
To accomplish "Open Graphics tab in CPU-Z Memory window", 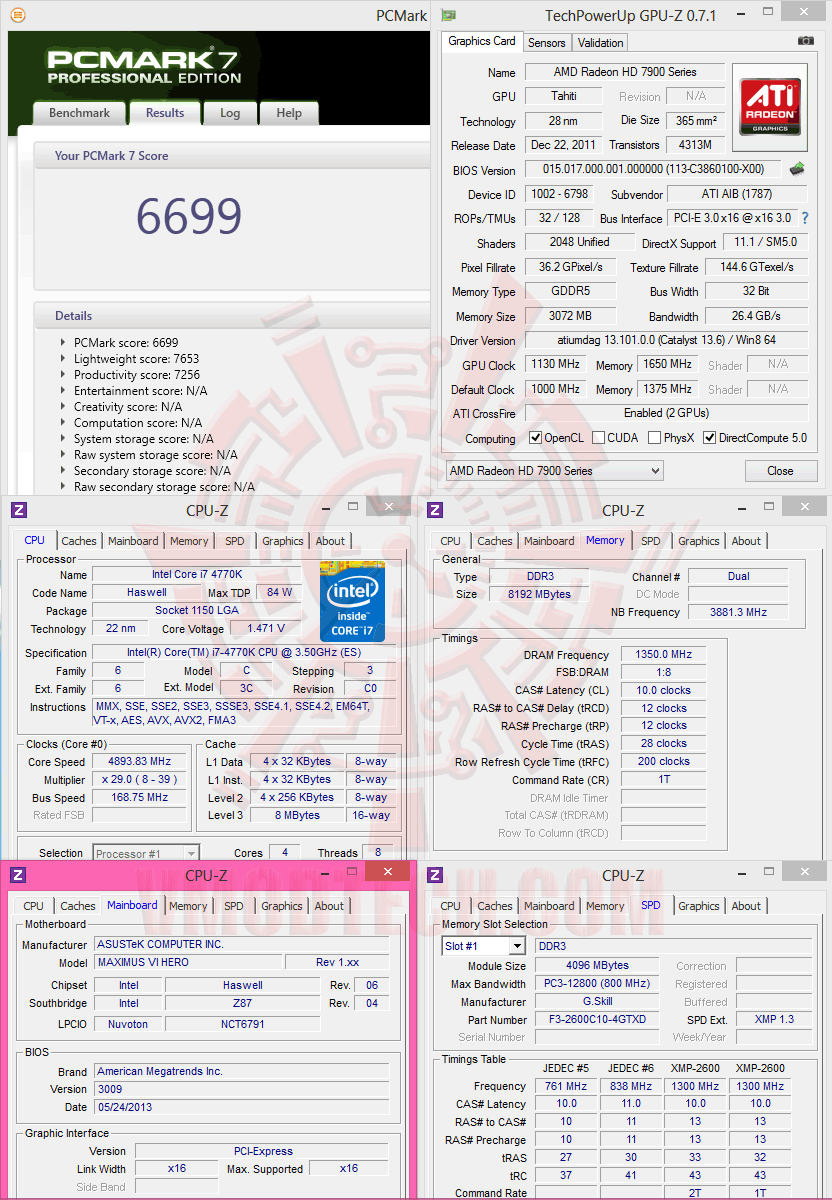I will point(698,541).
